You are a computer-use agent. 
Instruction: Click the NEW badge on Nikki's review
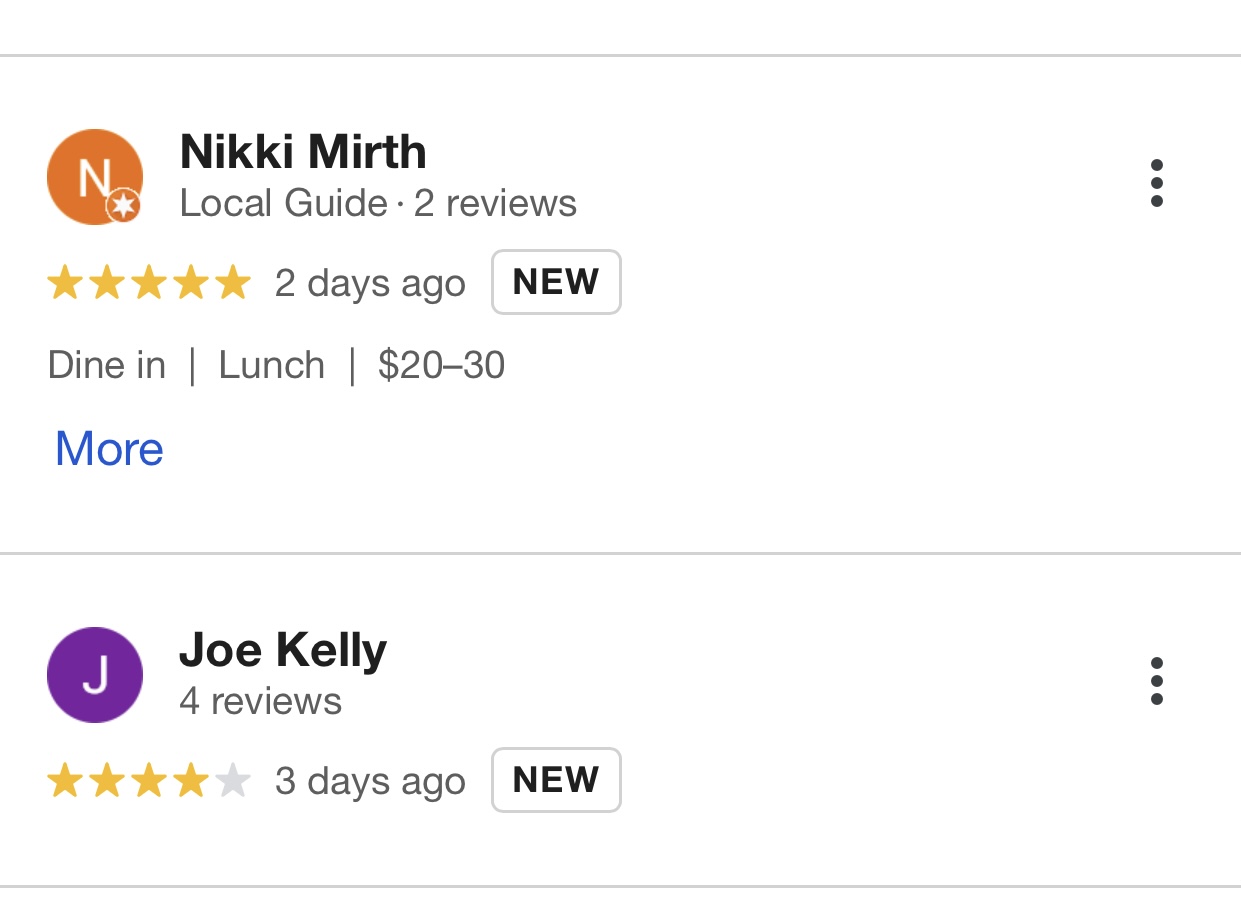(x=556, y=282)
